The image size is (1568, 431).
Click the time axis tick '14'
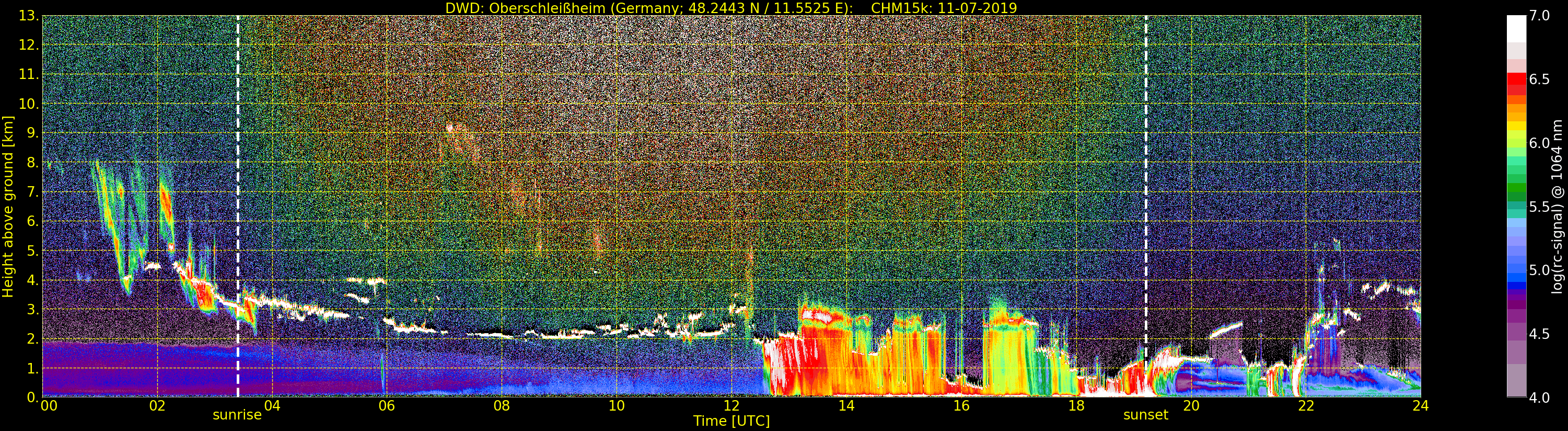[846, 406]
